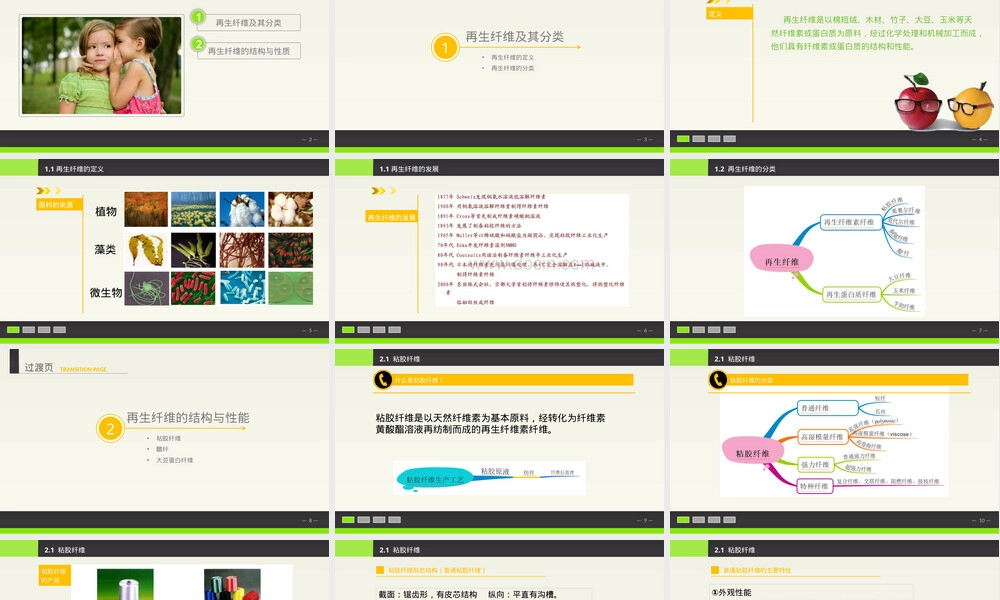Click the 普通纤维 branch in mind map

(827, 408)
